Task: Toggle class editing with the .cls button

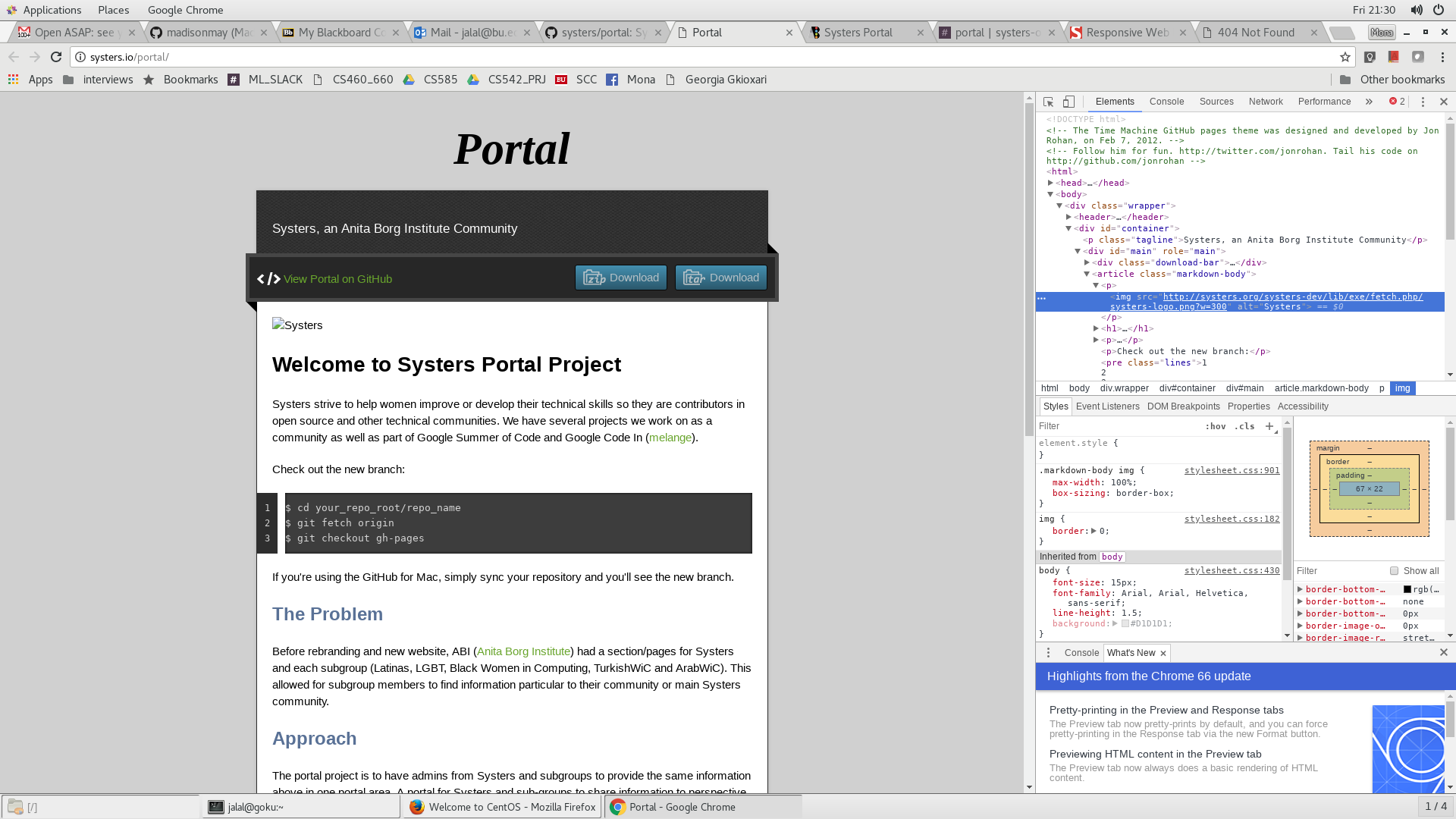Action: (x=1244, y=426)
